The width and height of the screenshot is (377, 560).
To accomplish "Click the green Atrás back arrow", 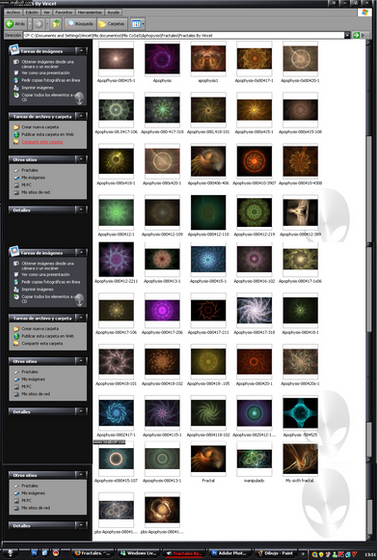I will 10,24.
